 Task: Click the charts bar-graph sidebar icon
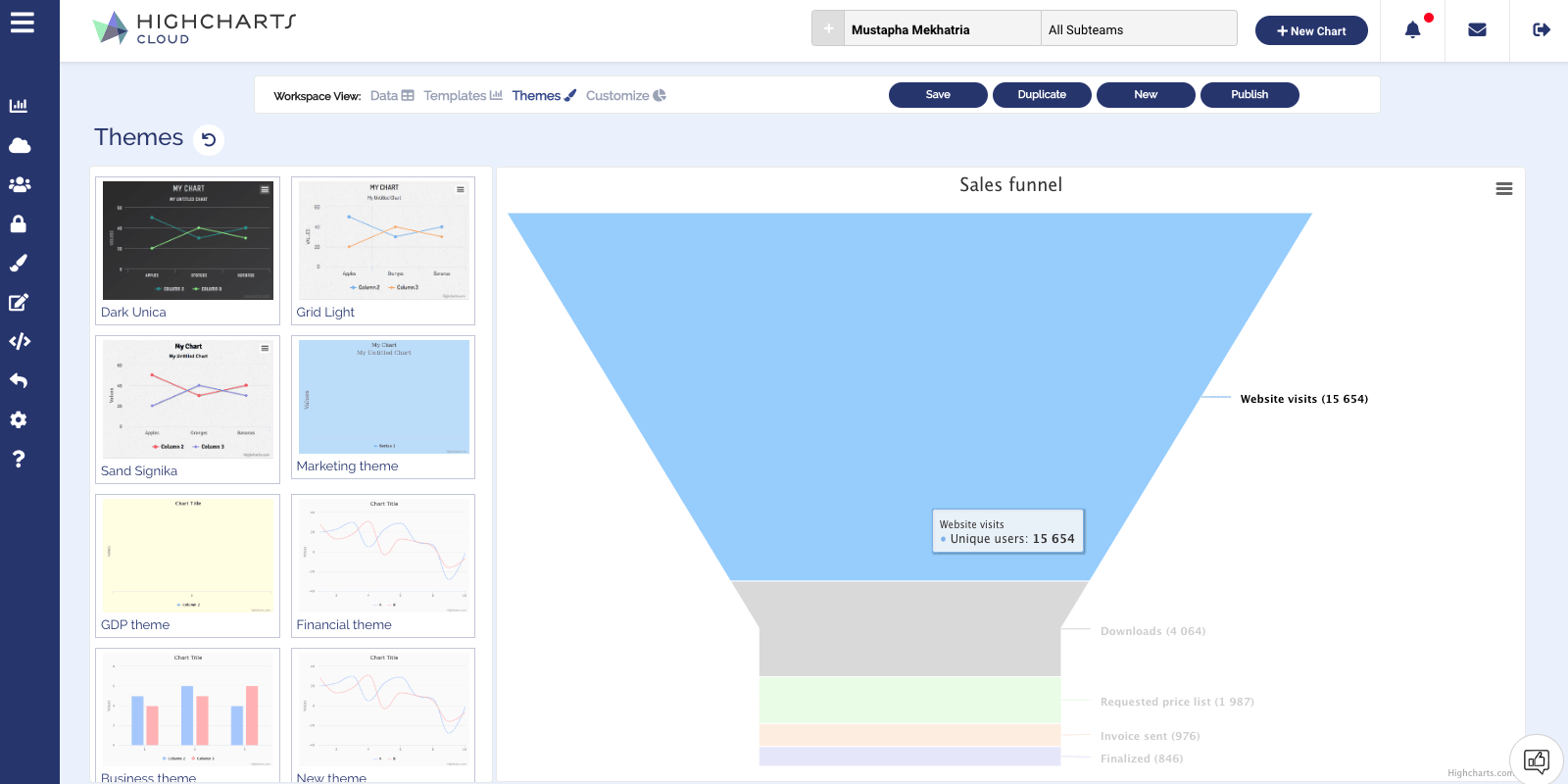pyautogui.click(x=19, y=106)
